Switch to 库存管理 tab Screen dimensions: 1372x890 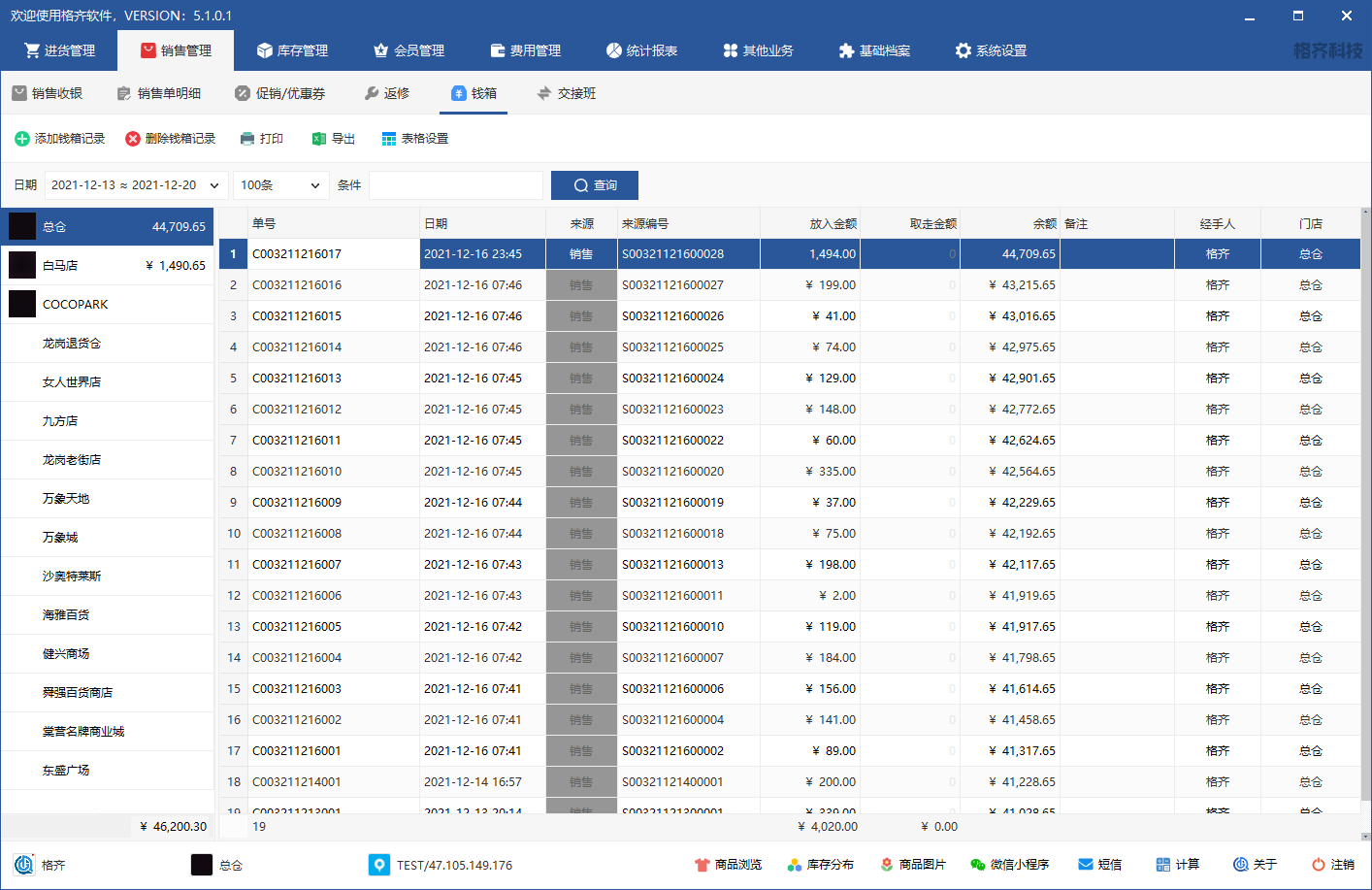(x=292, y=50)
